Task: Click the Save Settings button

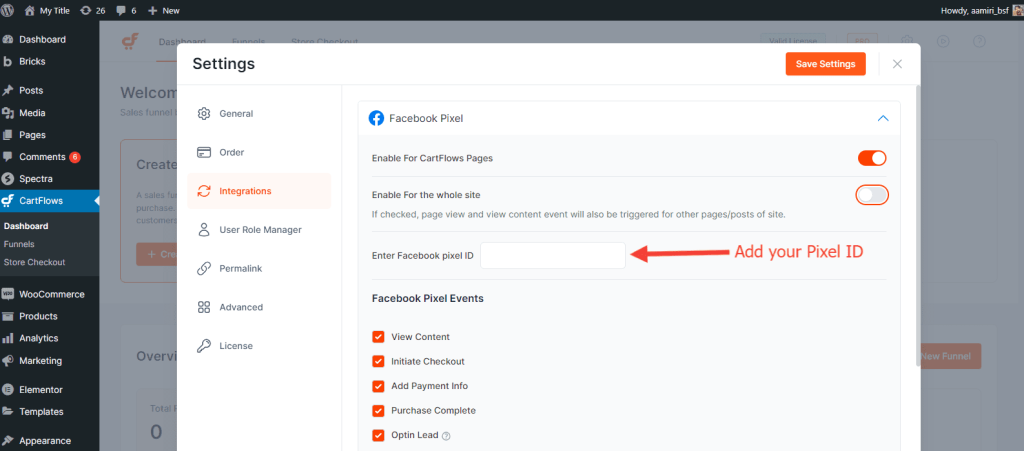Action: pos(825,64)
